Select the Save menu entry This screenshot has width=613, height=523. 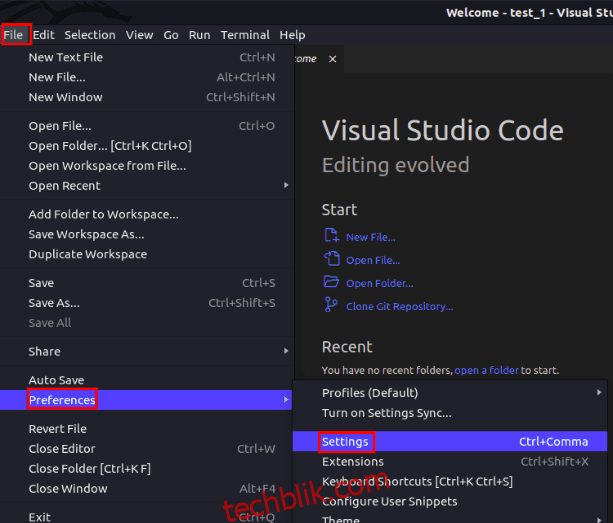pyautogui.click(x=146, y=283)
